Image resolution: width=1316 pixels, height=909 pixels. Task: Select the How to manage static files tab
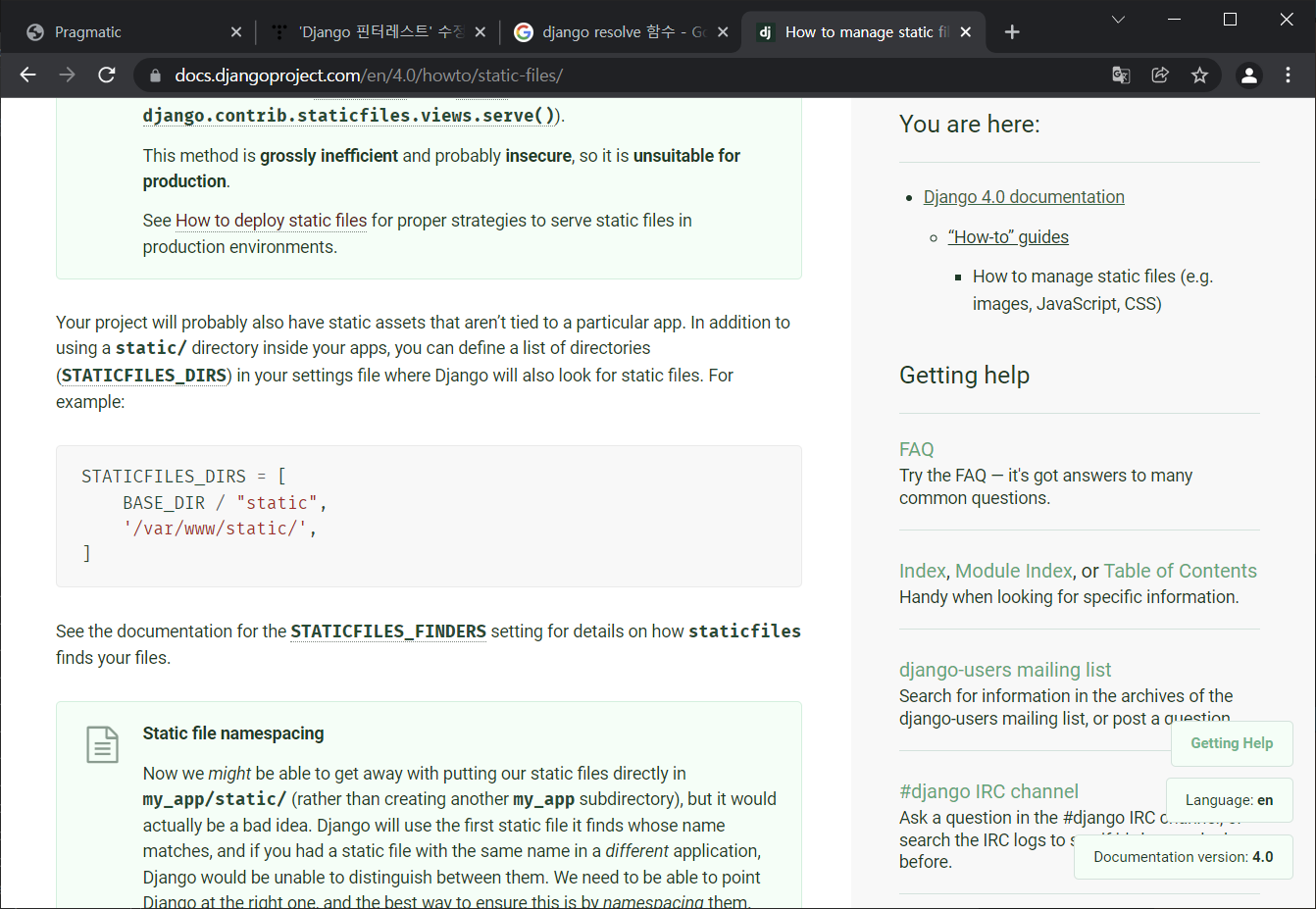pyautogui.click(x=865, y=32)
